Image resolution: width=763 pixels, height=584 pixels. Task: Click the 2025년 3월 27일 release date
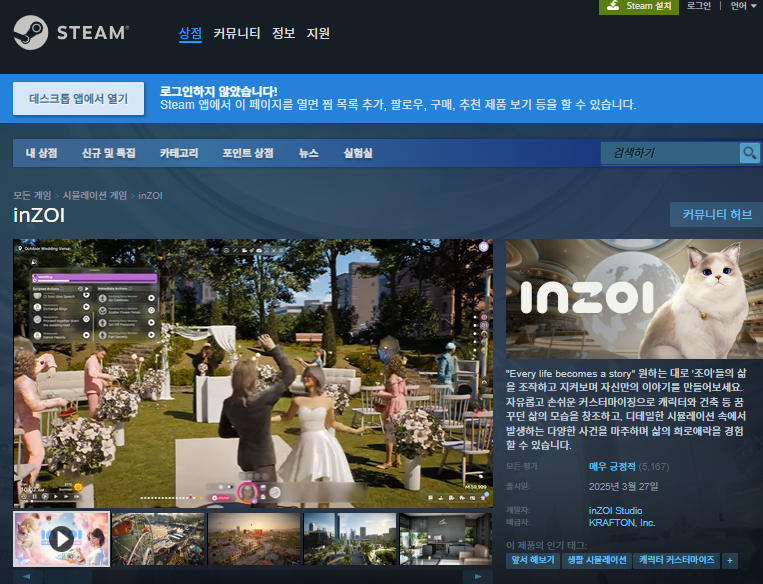point(623,487)
